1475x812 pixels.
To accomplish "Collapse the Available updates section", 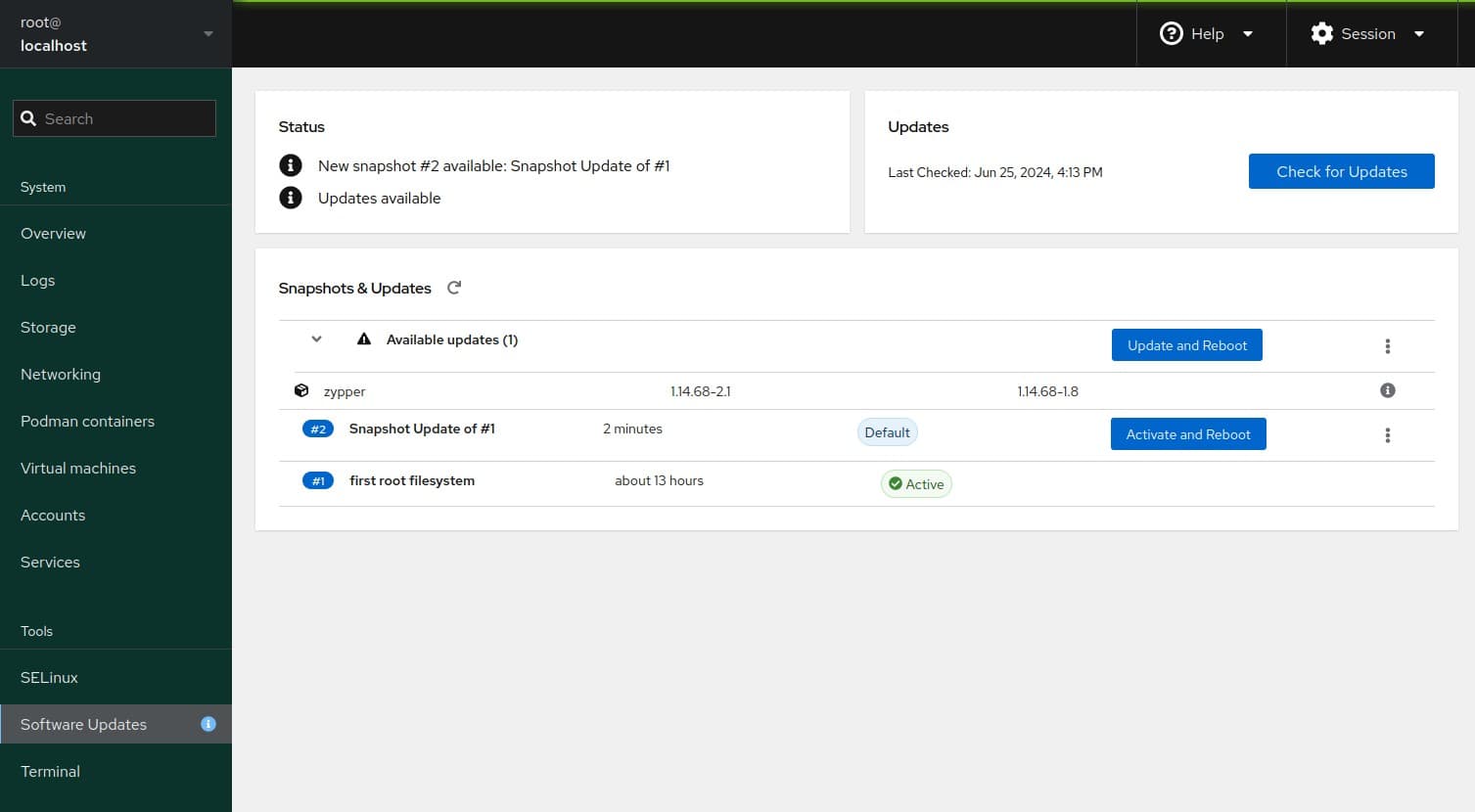I will pos(316,338).
